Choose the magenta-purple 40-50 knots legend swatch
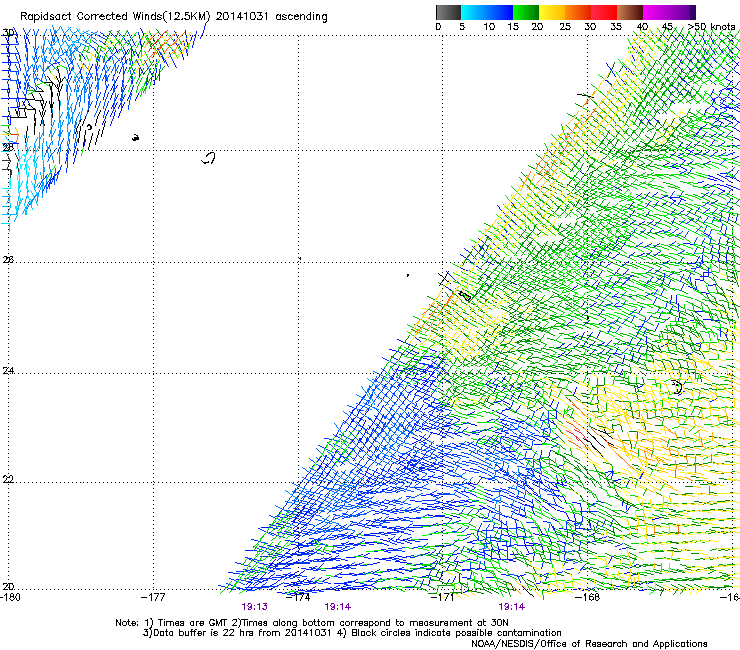The image size is (740, 650). tap(669, 12)
